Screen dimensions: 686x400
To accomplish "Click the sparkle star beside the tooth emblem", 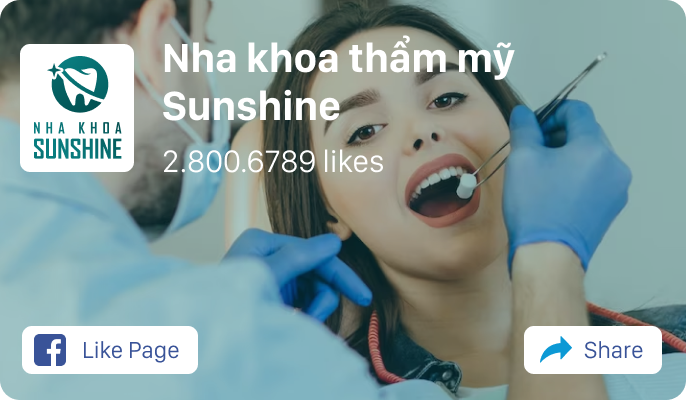I will coord(54,70).
